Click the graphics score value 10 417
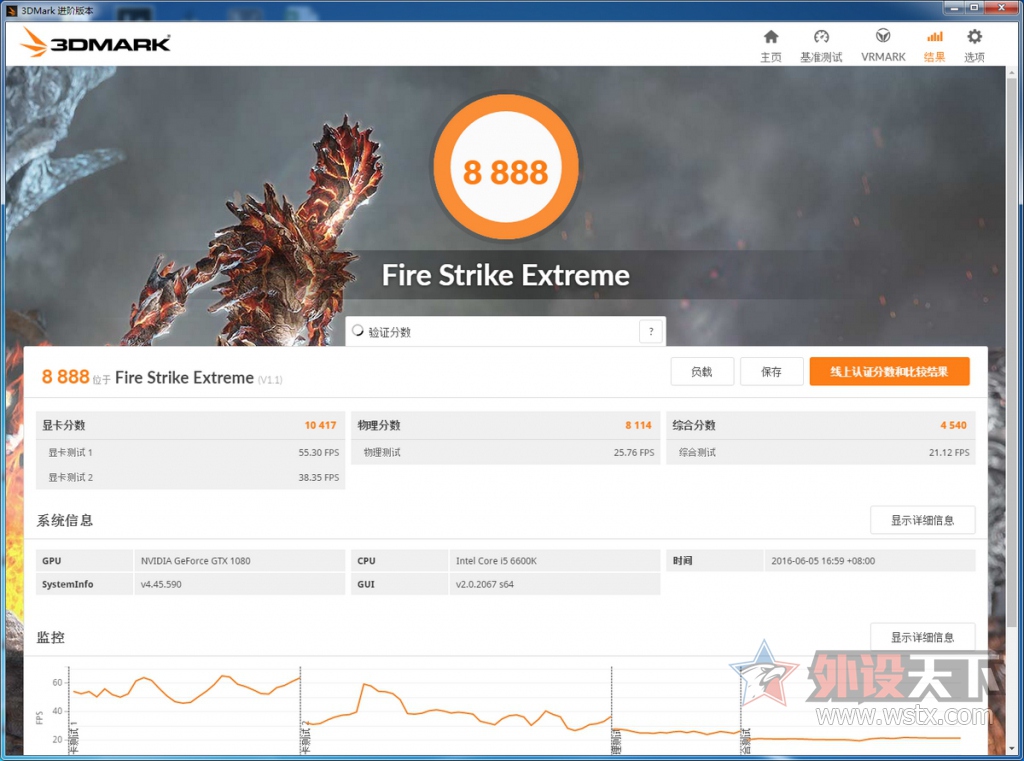1024x761 pixels. 320,425
